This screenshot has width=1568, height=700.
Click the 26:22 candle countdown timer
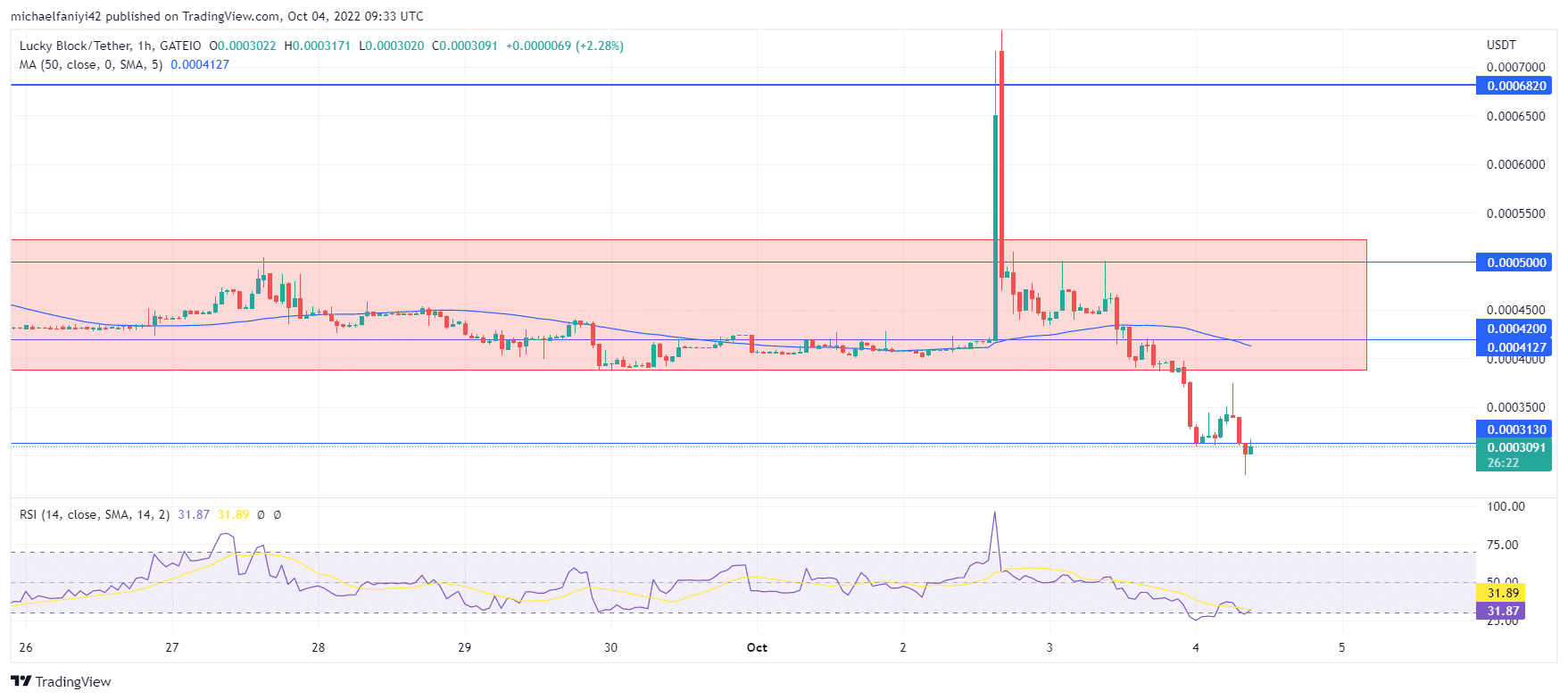pyautogui.click(x=1504, y=462)
